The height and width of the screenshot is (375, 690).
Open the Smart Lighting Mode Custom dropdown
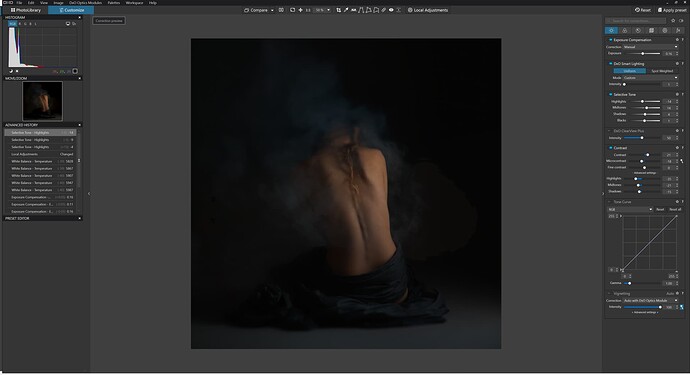tap(650, 77)
